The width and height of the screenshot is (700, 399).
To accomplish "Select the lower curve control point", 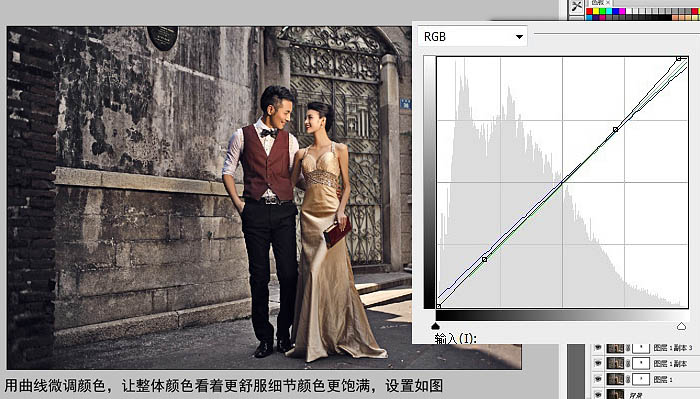I will pos(484,259).
